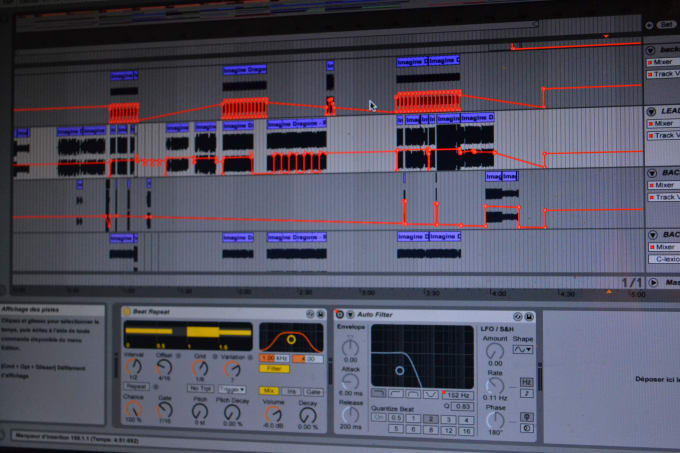Set Quantize Beat value to 2
Viewport: 680px width, 453px height.
click(x=431, y=419)
